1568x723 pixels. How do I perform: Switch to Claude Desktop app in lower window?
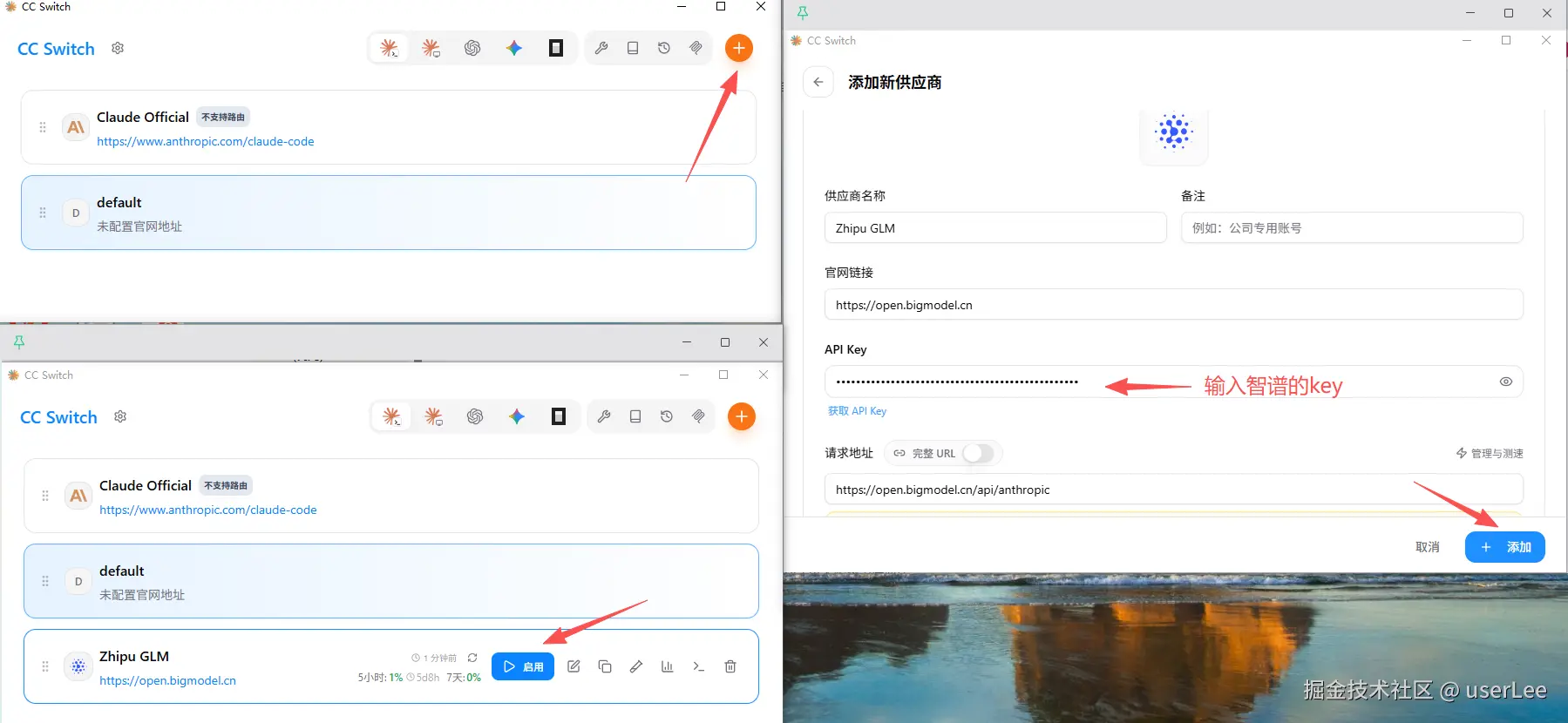pos(433,416)
